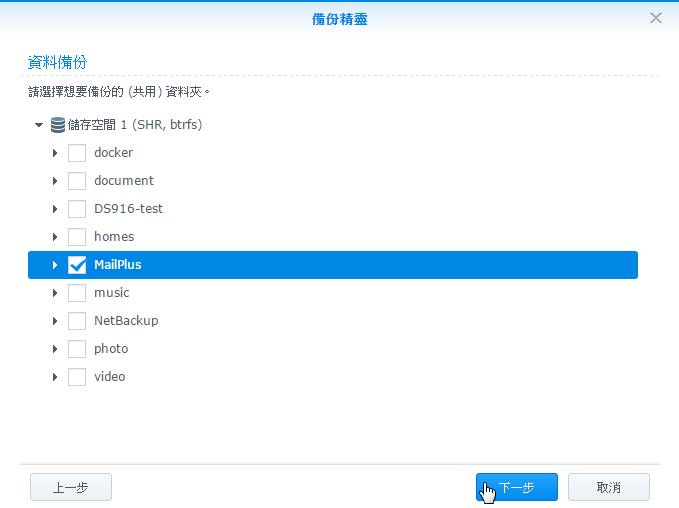This screenshot has width=679, height=508.
Task: Click the 取消 cancel button
Action: tap(609, 487)
